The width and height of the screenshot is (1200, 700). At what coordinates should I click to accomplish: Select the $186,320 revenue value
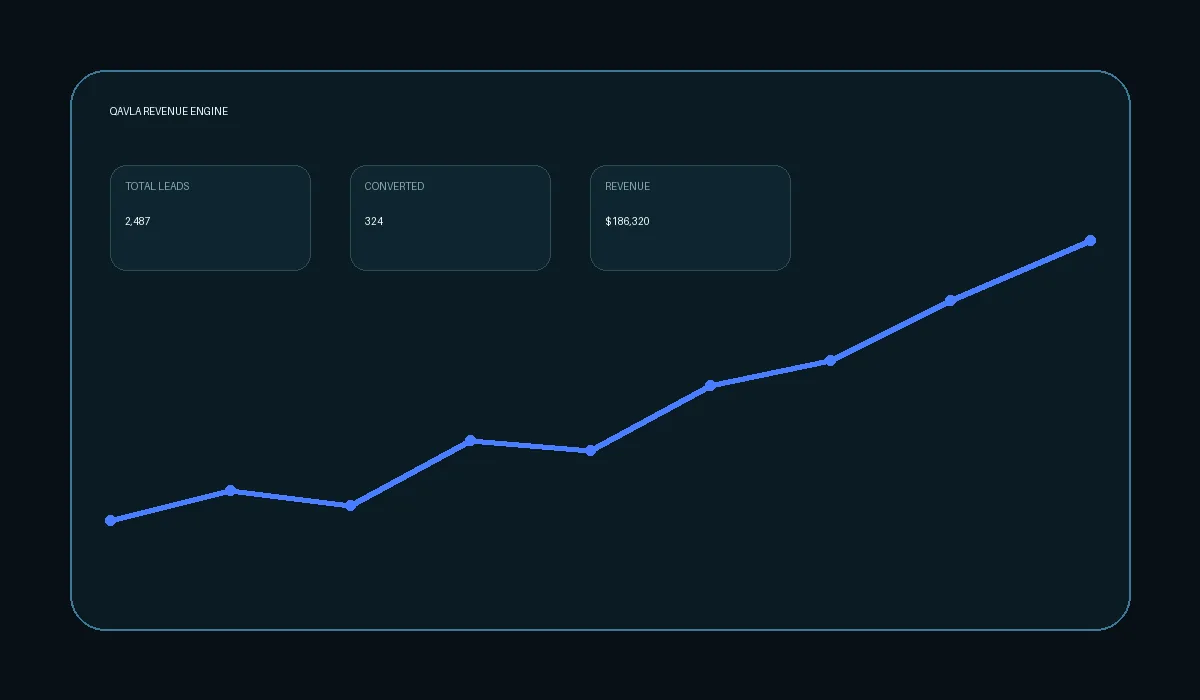627,221
